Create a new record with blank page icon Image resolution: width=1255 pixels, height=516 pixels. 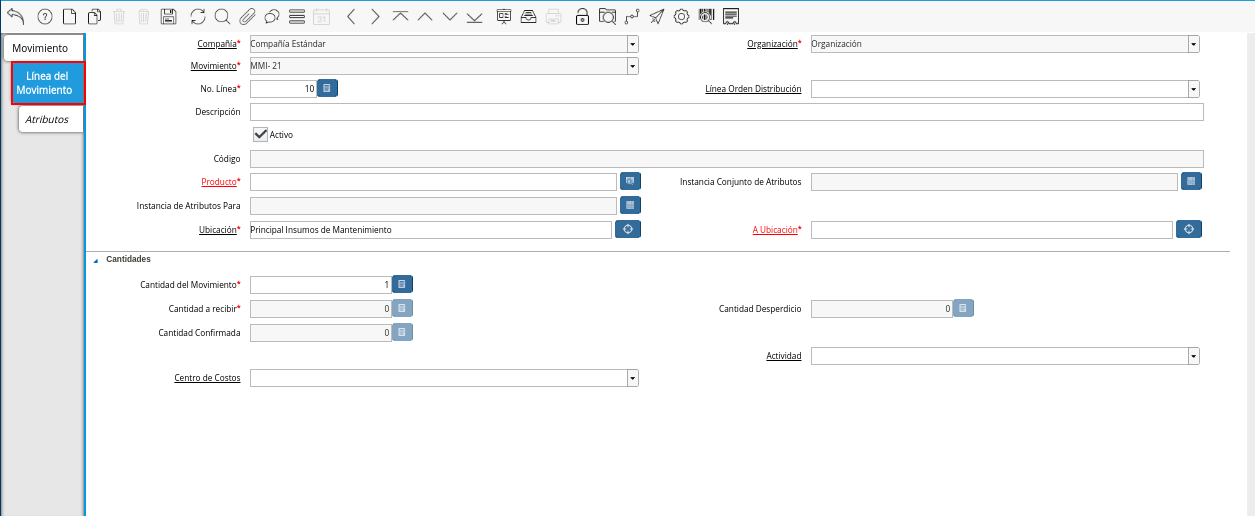69,16
